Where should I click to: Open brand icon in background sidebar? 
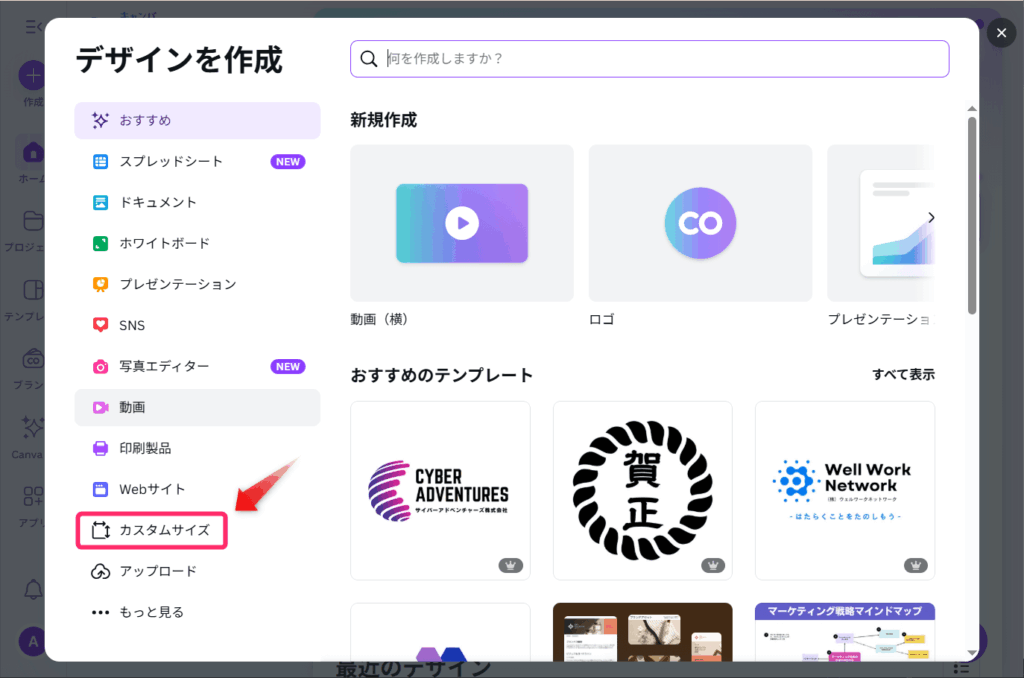(33, 359)
